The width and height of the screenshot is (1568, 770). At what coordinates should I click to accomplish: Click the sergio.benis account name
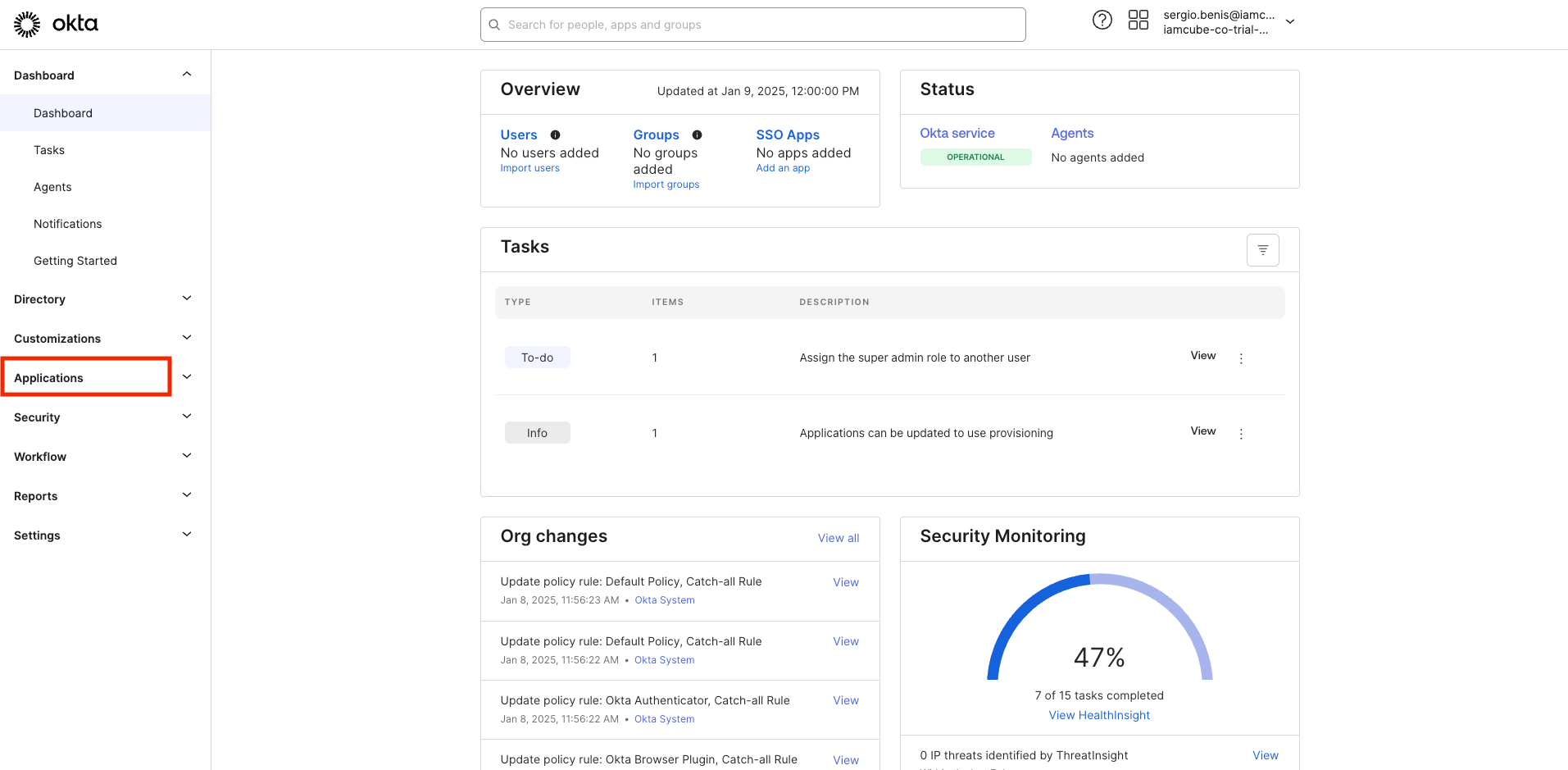point(1219,15)
